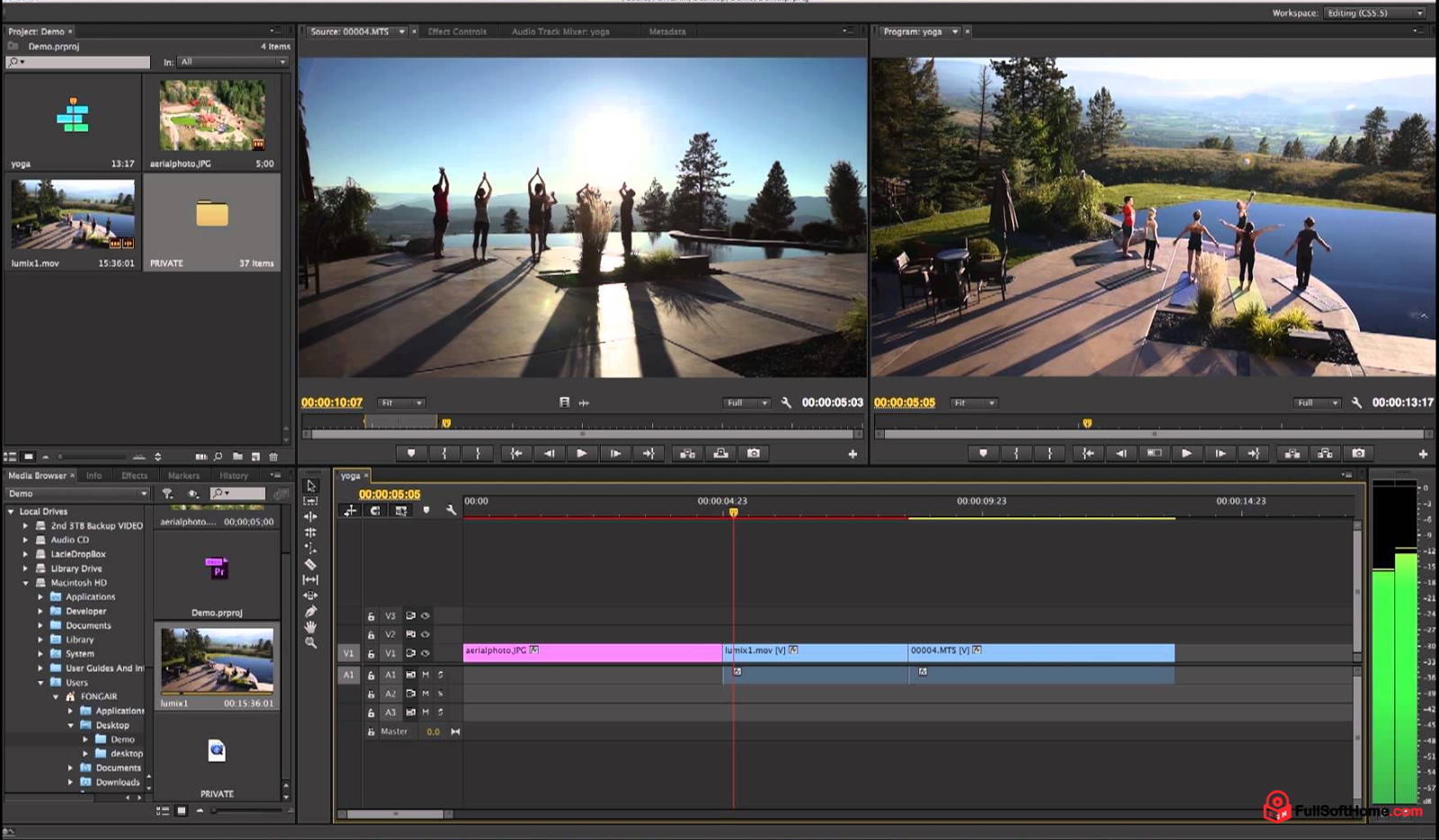
Task: Collapse the Macintosh HD tree item
Action: (x=27, y=583)
